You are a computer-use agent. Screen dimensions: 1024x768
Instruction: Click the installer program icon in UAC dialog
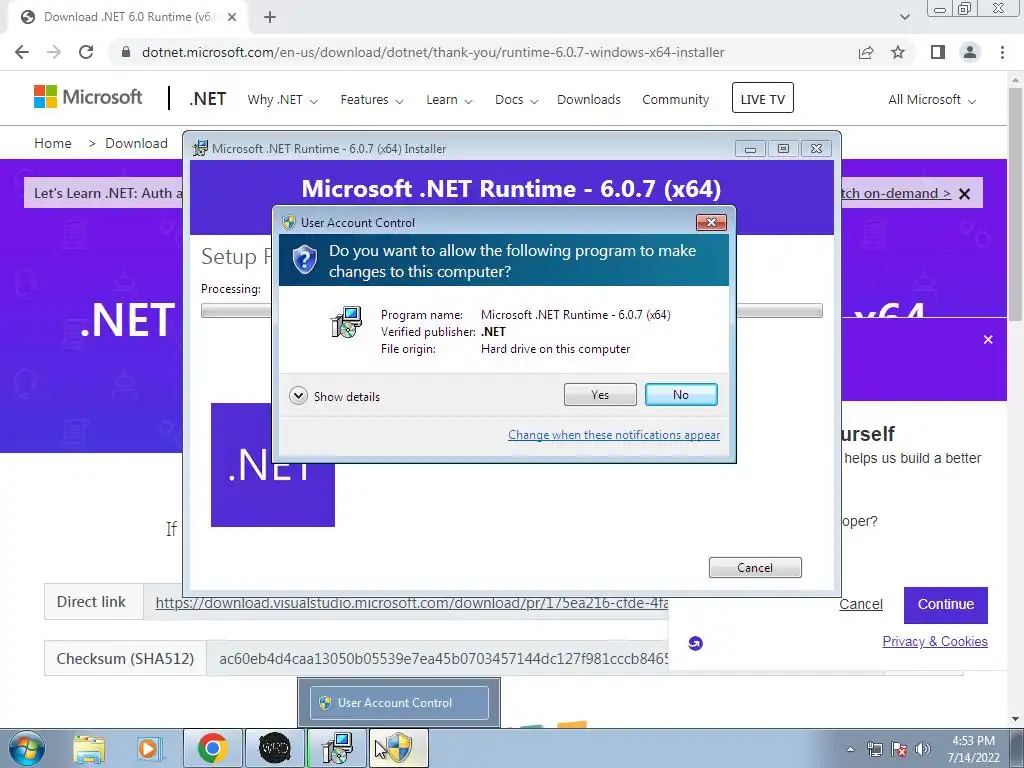(x=346, y=322)
